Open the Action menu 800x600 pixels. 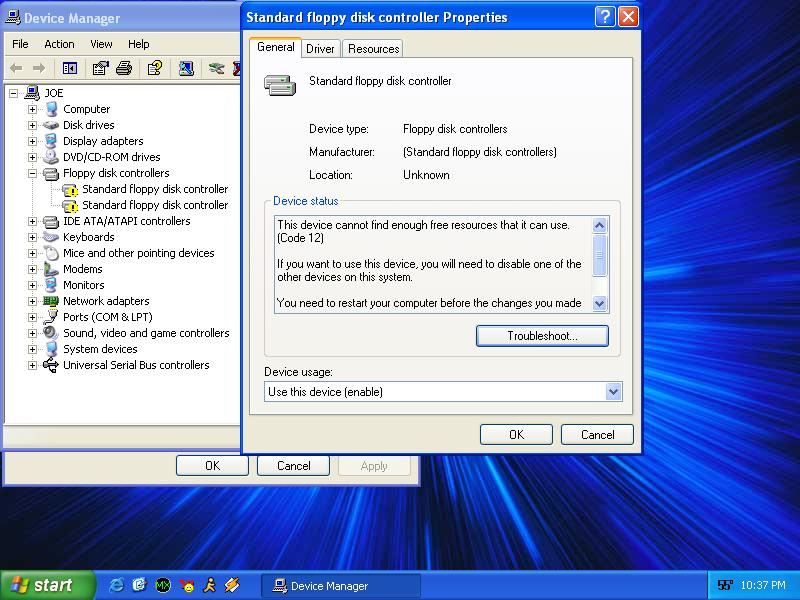59,44
